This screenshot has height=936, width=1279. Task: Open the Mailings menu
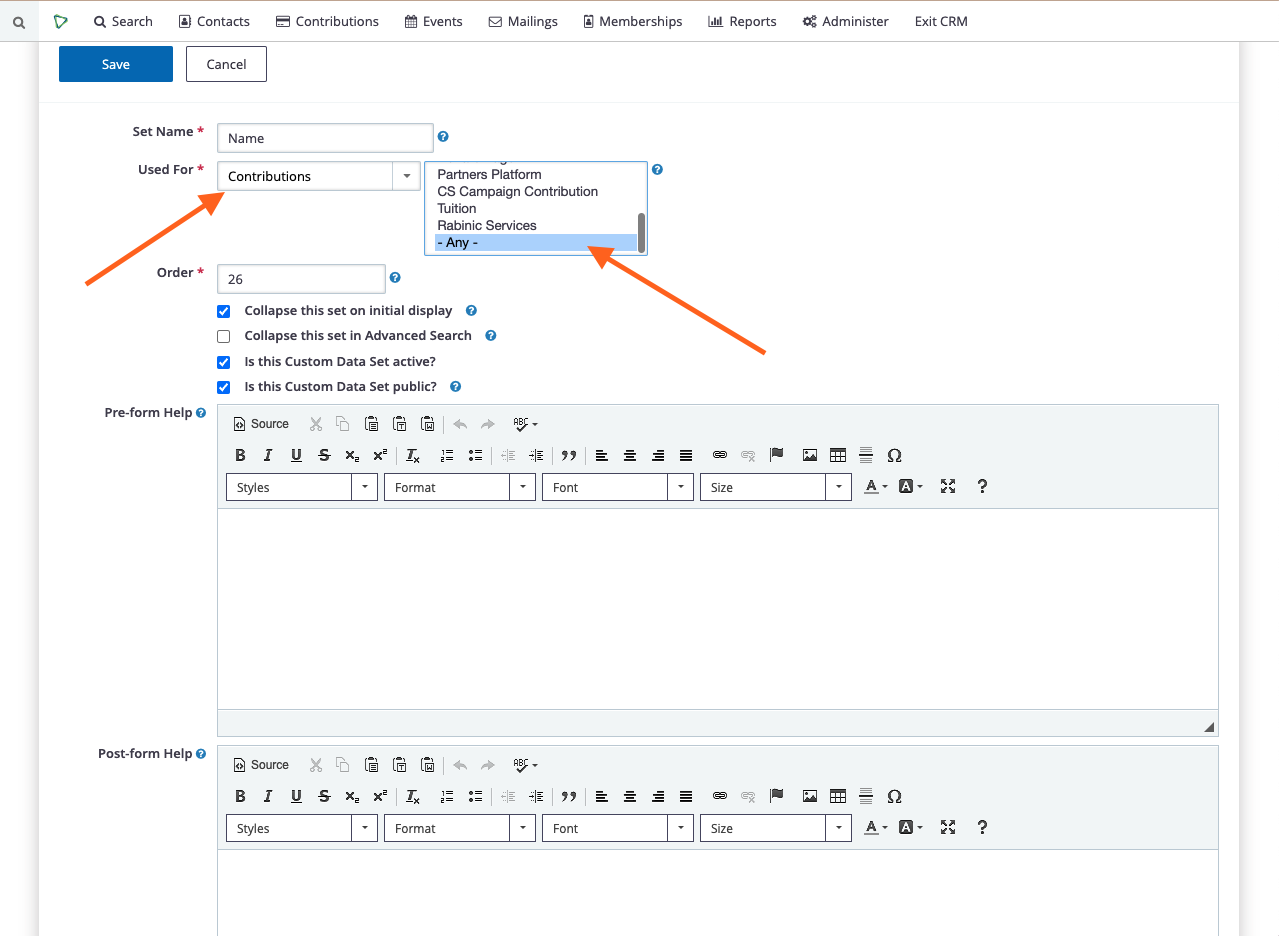(523, 21)
